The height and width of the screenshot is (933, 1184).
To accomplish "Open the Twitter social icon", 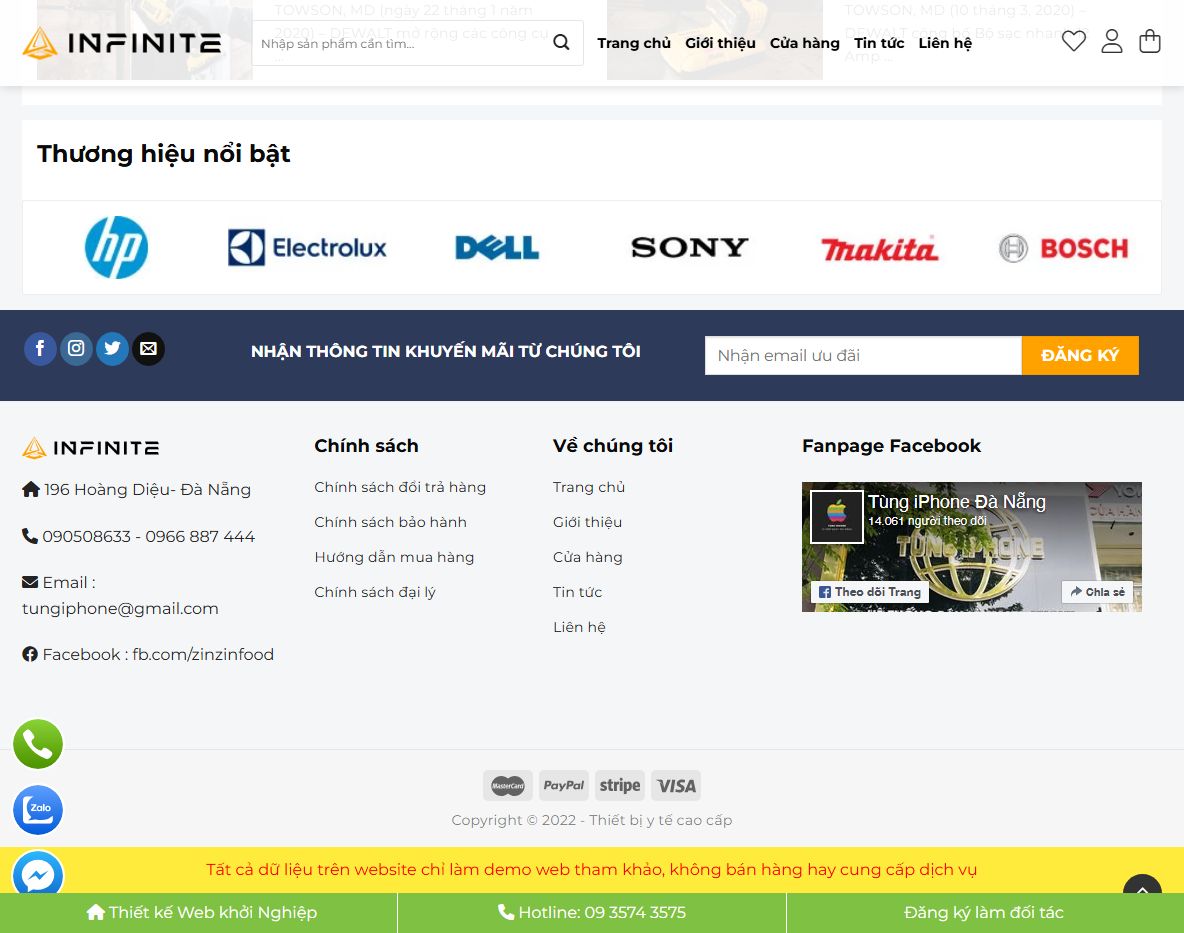I will coord(113,349).
